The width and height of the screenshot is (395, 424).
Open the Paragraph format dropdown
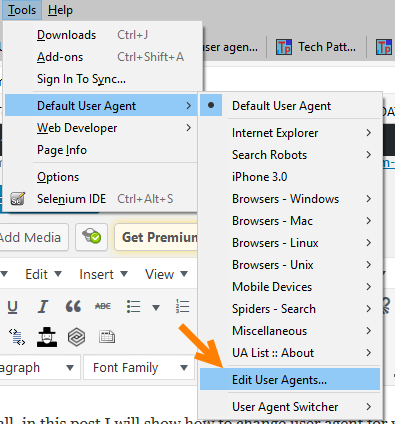(x=39, y=367)
